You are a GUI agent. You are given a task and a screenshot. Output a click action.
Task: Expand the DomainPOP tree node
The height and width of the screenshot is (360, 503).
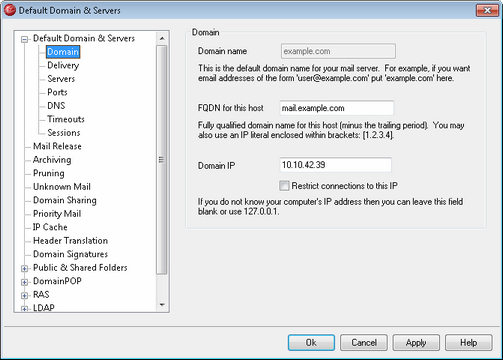pos(24,282)
